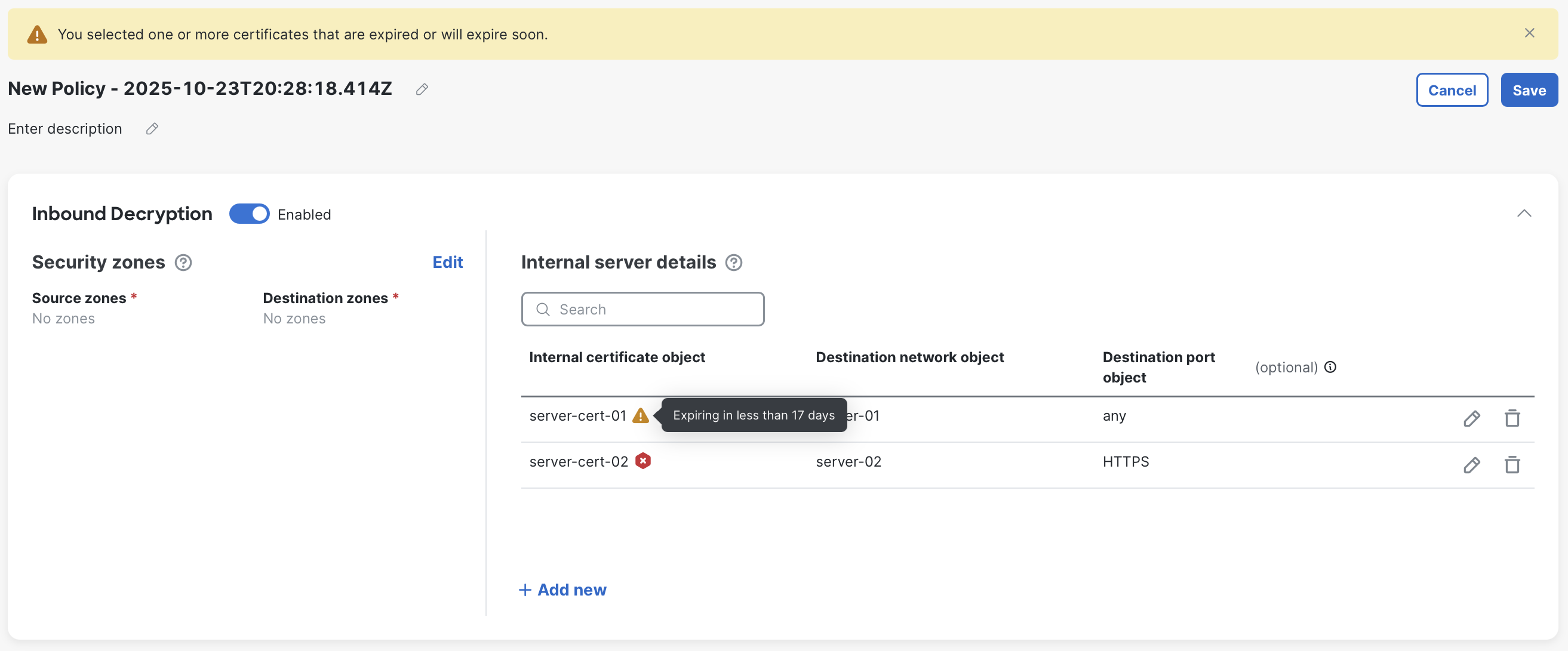The width and height of the screenshot is (1568, 651).
Task: Open the Internal server details help icon
Action: 733,262
